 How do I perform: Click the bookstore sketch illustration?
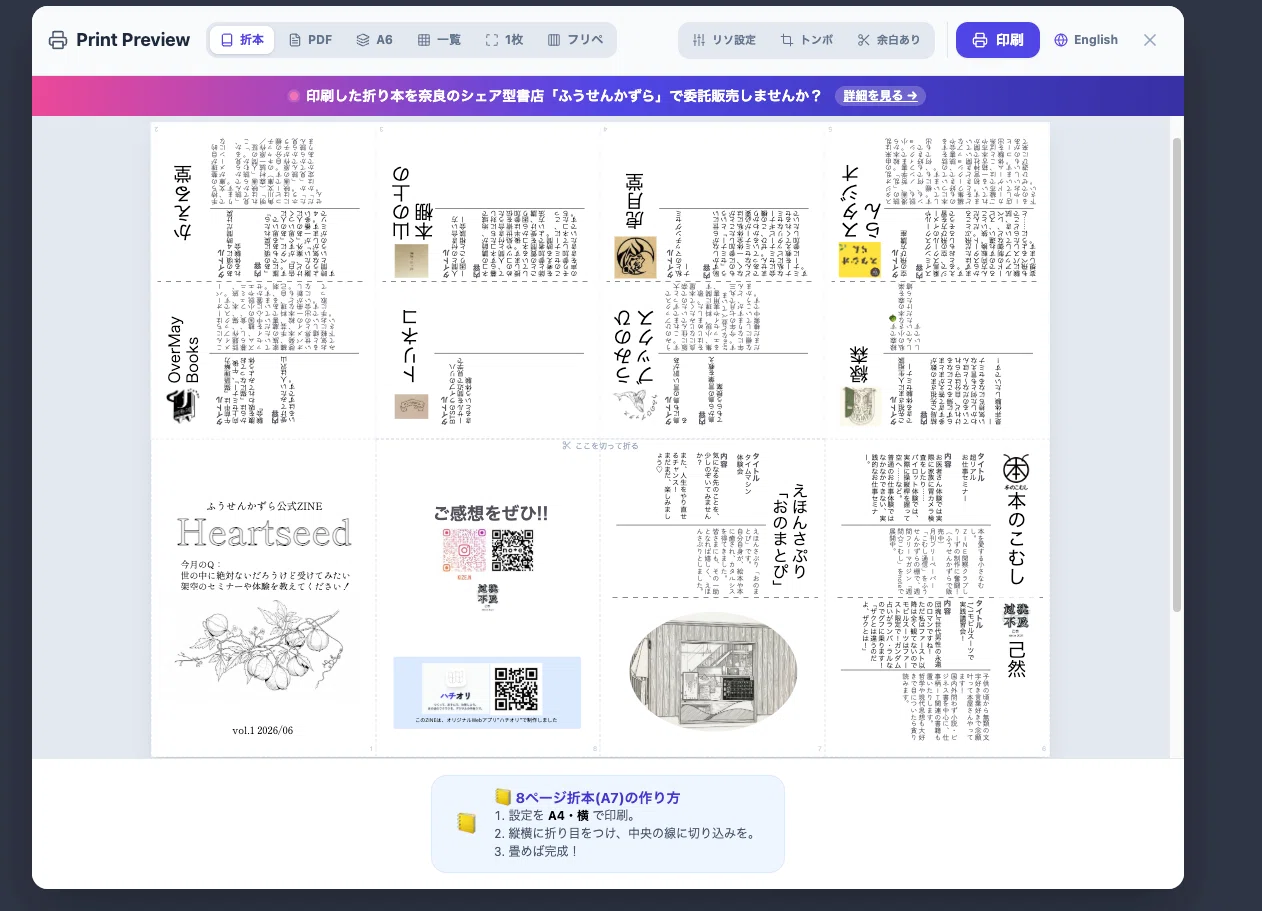point(713,670)
